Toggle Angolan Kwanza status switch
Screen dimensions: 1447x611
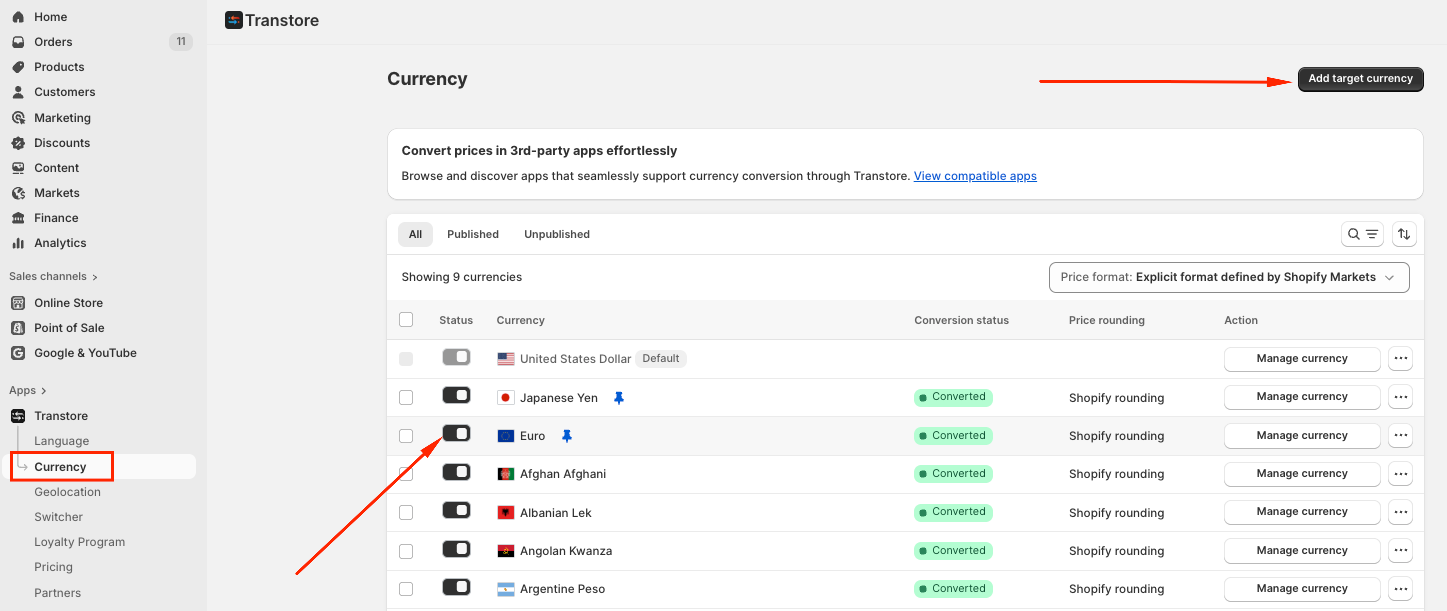tap(456, 548)
